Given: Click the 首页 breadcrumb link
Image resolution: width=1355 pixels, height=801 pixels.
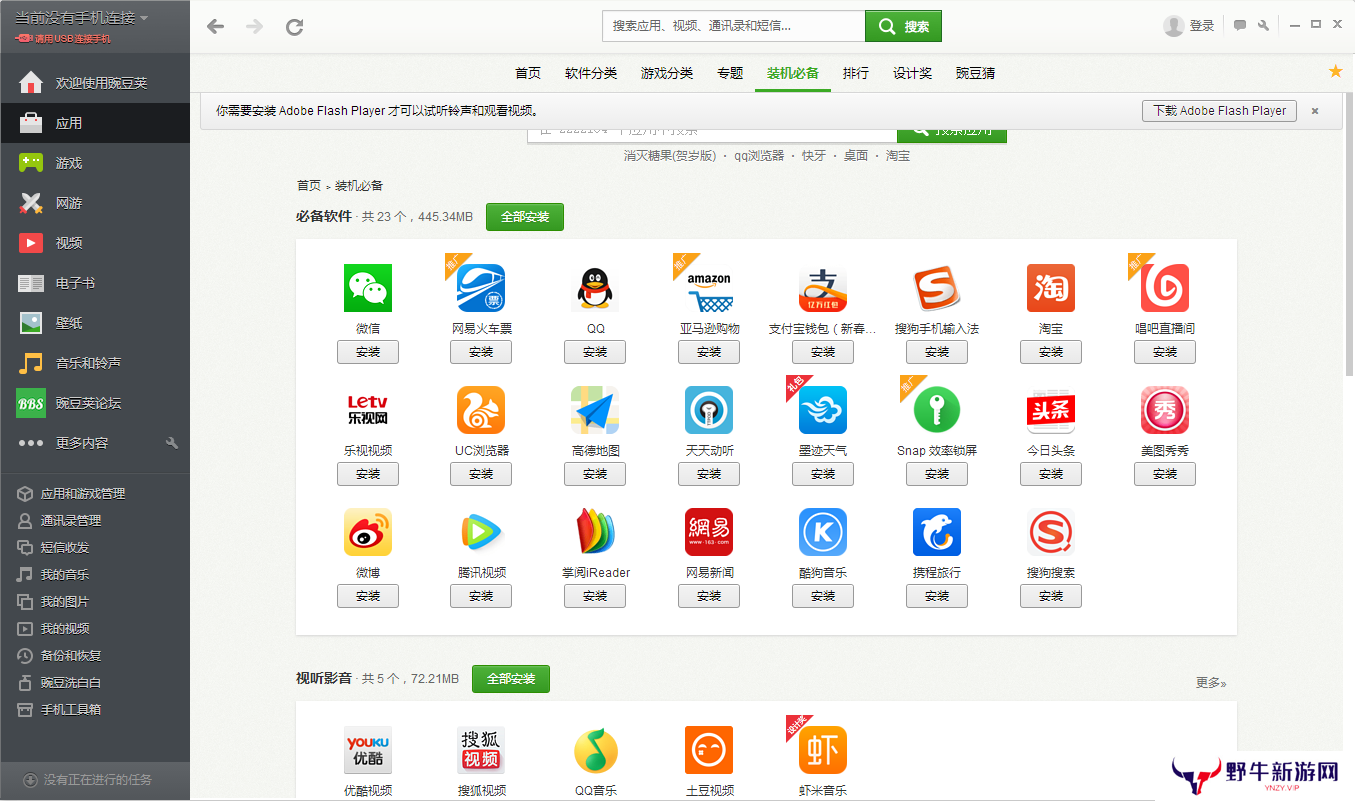Looking at the screenshot, I should click(309, 186).
